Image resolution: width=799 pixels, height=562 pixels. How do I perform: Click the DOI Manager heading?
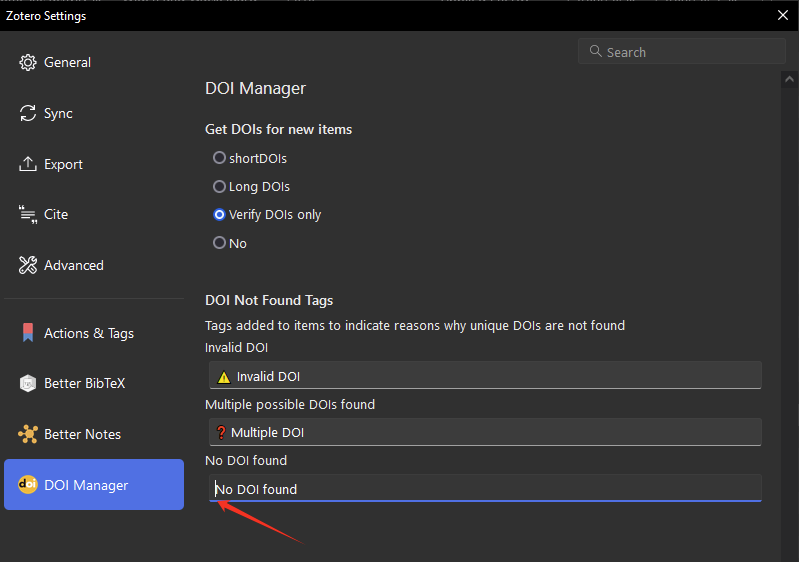[255, 88]
